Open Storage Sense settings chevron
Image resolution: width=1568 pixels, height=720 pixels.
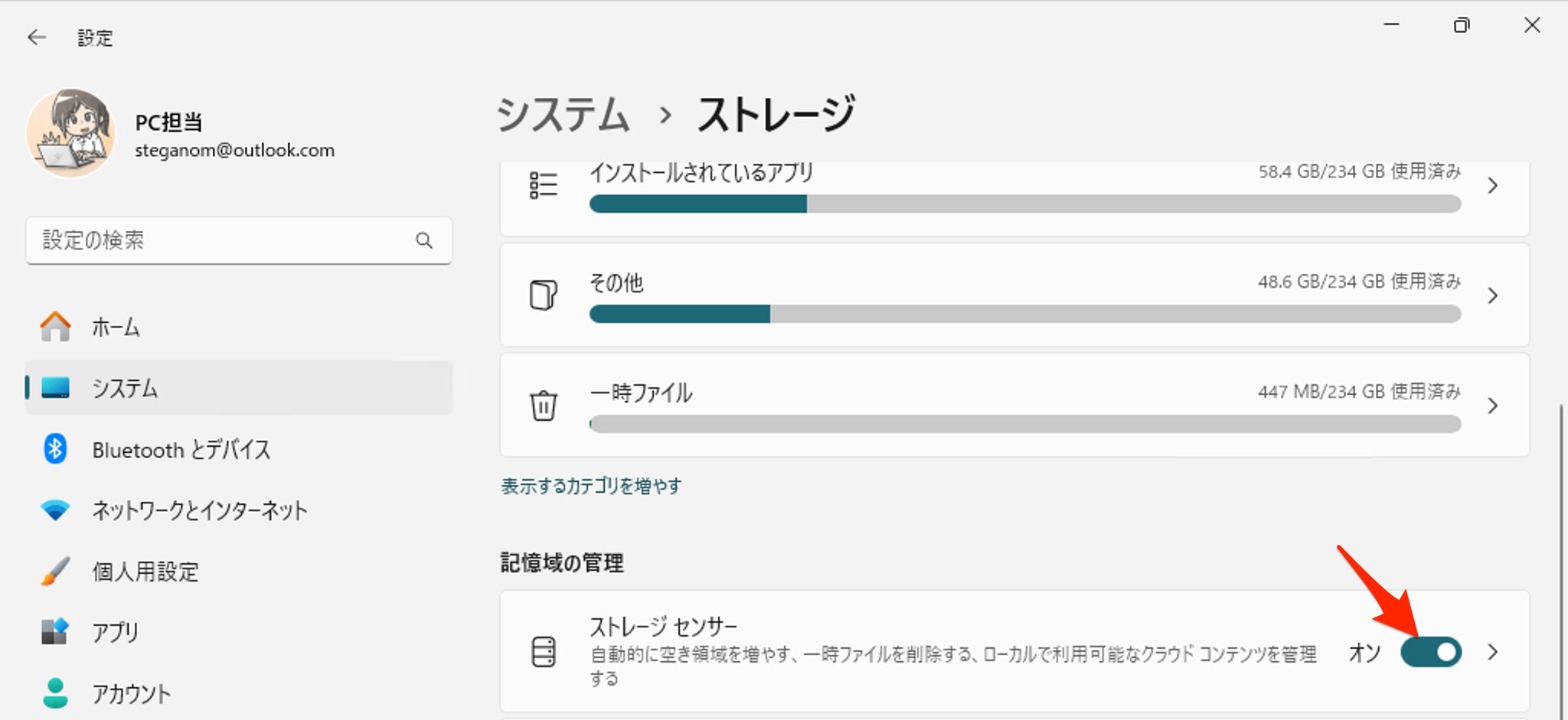1492,652
